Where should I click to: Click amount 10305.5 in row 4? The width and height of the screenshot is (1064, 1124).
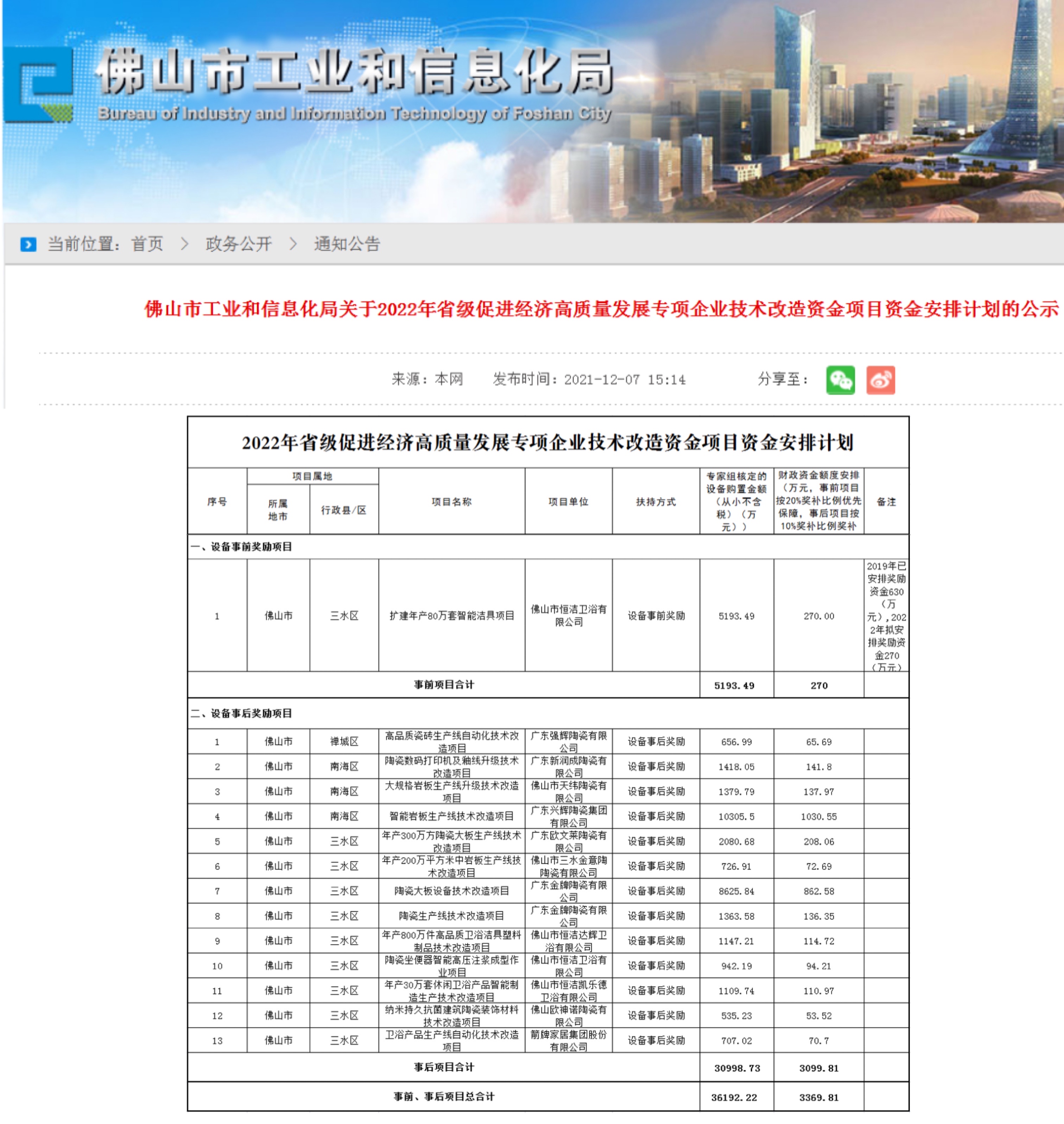click(736, 816)
